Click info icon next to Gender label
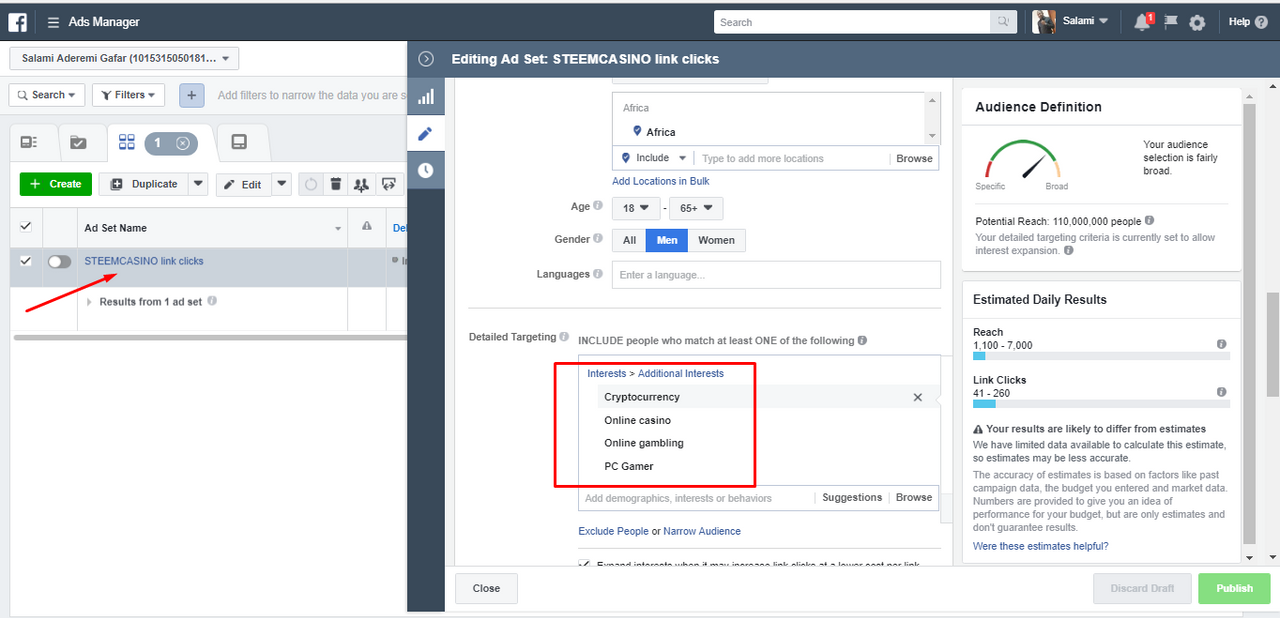This screenshot has width=1280, height=618. coord(598,239)
